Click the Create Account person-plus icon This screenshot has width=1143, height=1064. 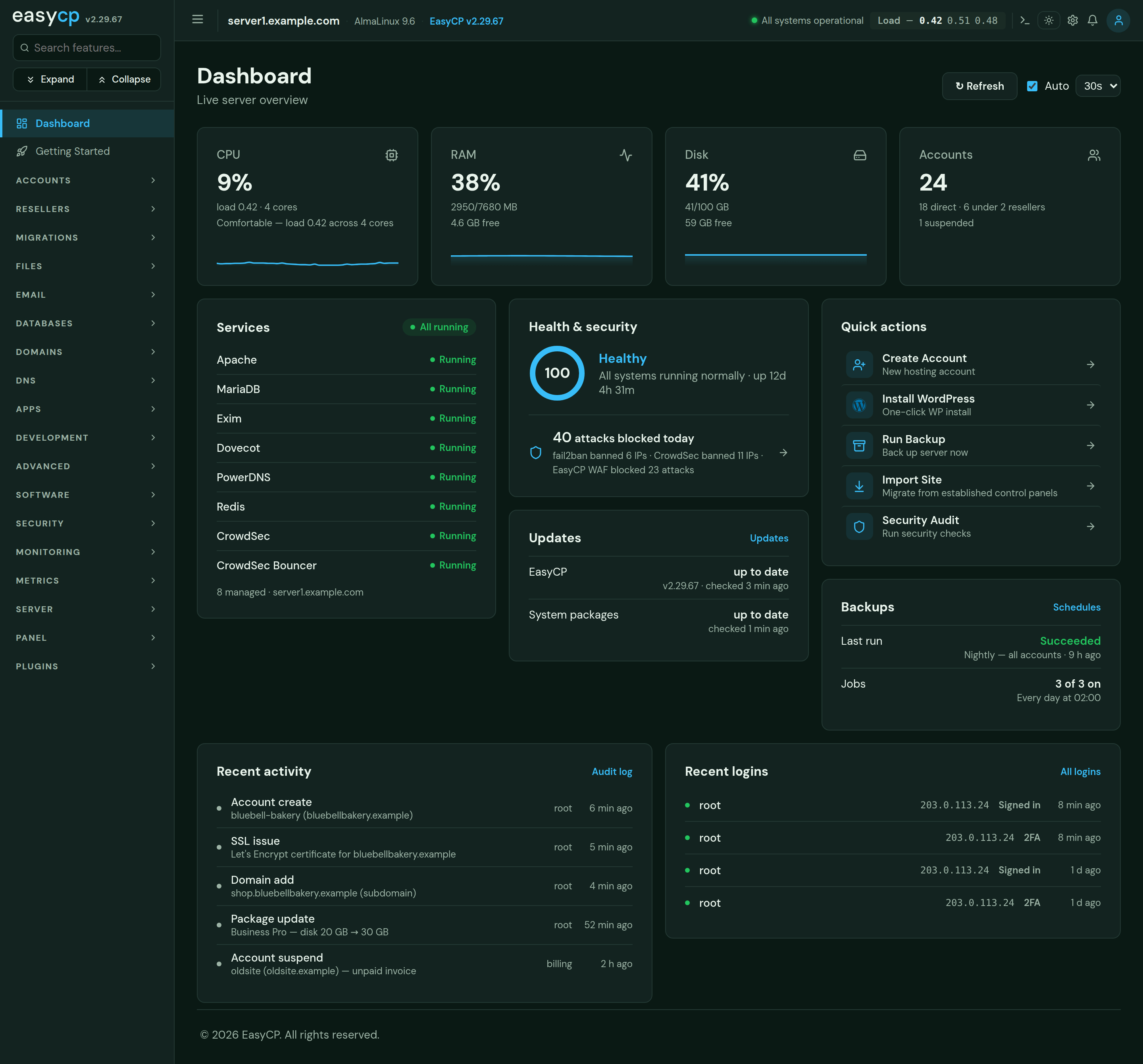[859, 364]
